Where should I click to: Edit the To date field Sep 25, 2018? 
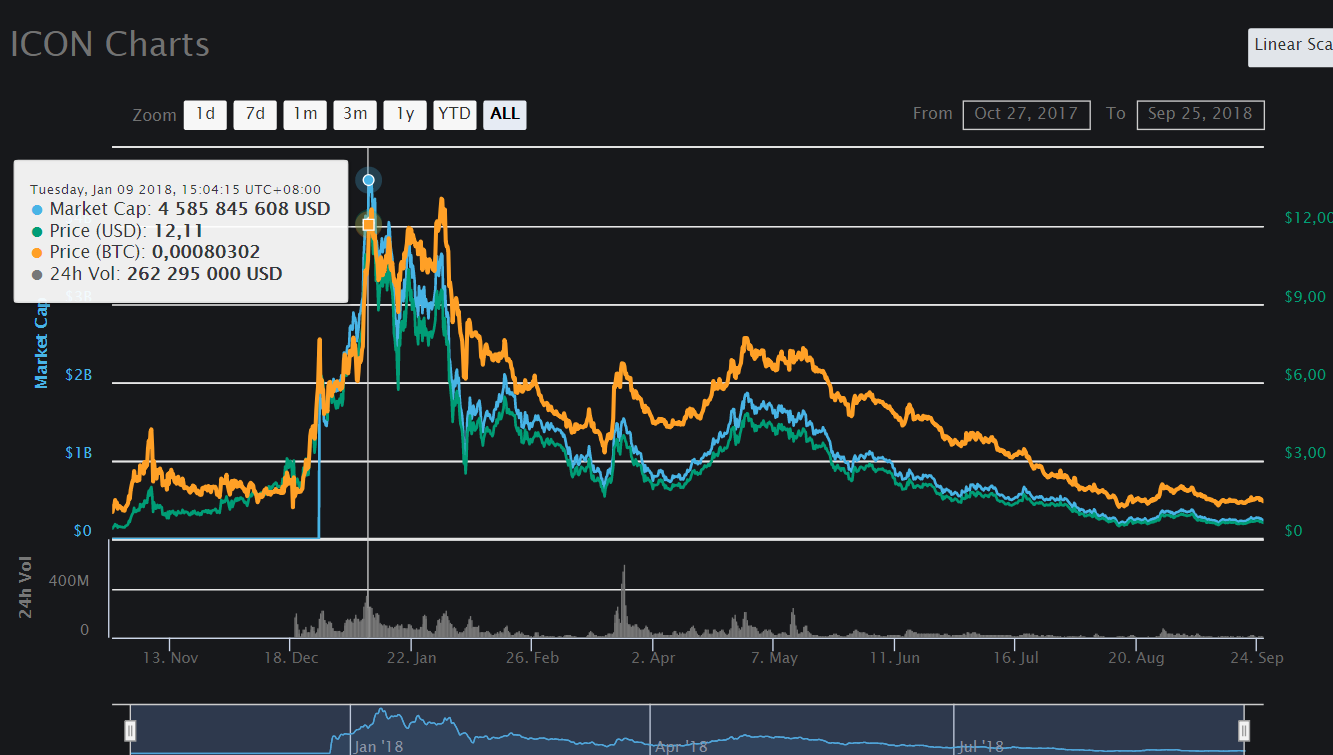click(x=1200, y=115)
